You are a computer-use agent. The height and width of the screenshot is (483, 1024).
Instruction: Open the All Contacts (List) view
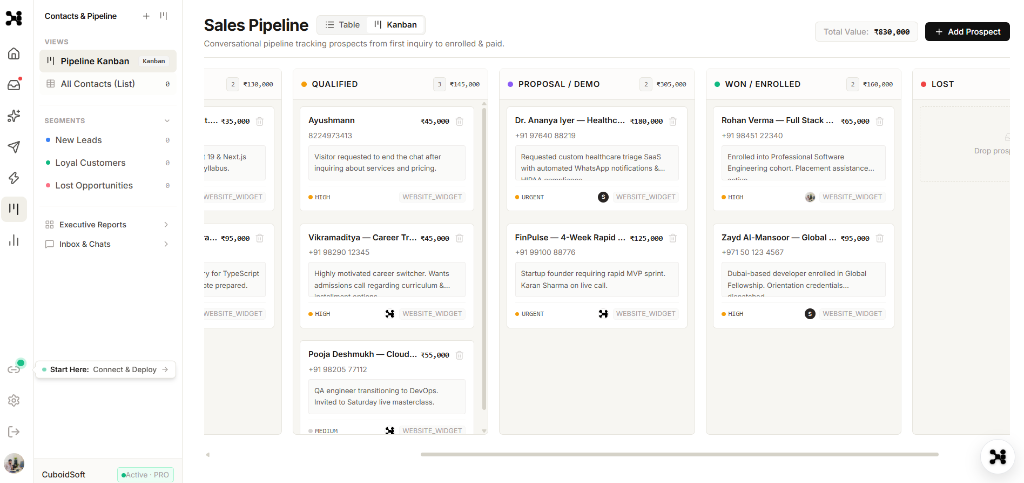tap(108, 84)
